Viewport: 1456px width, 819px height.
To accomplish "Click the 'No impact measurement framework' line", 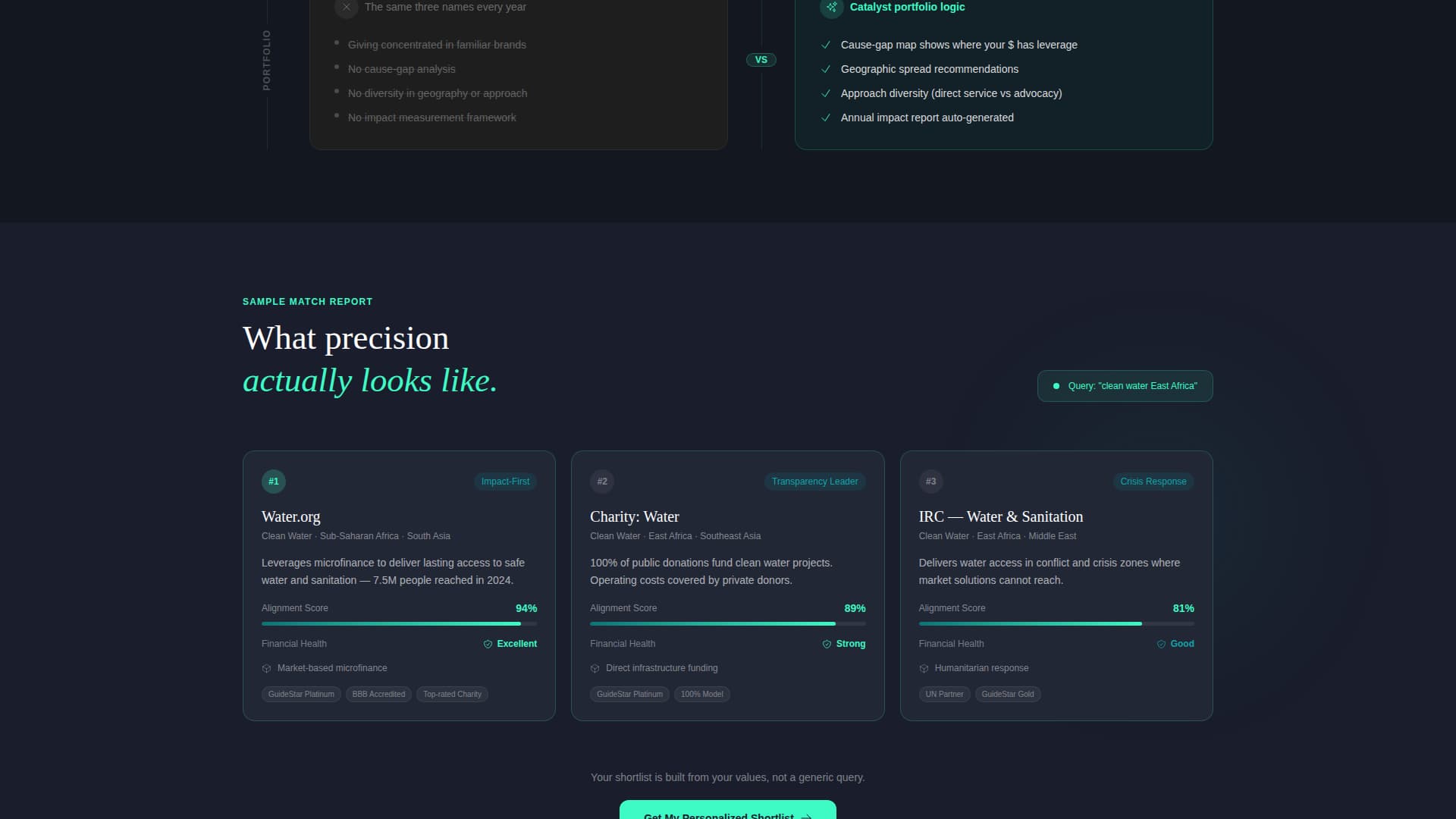I will pyautogui.click(x=432, y=118).
